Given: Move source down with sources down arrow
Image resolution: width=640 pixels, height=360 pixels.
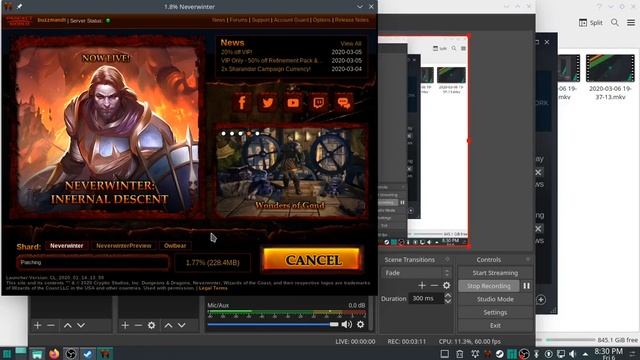Looking at the screenshot, I should click(x=182, y=325).
